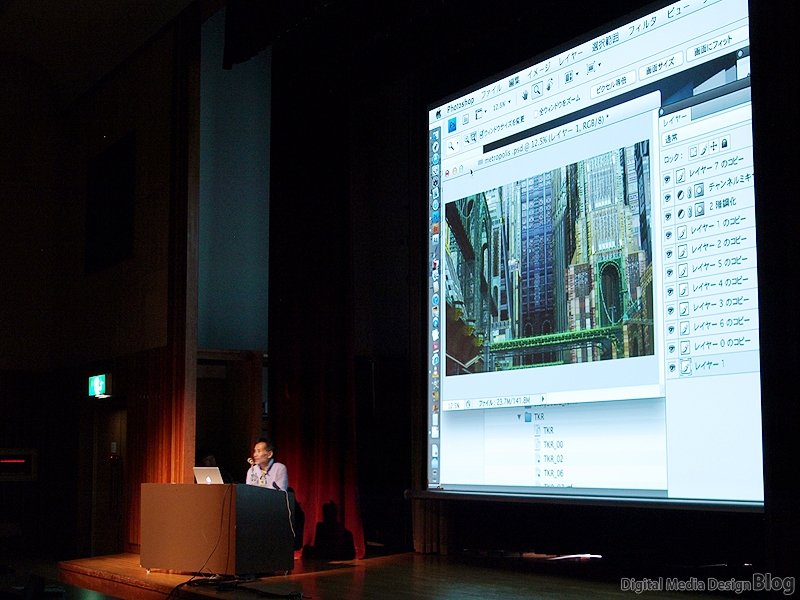800x600 pixels.
Task: Click the ファイル: 23.7M/141.8M status info
Action: point(505,402)
